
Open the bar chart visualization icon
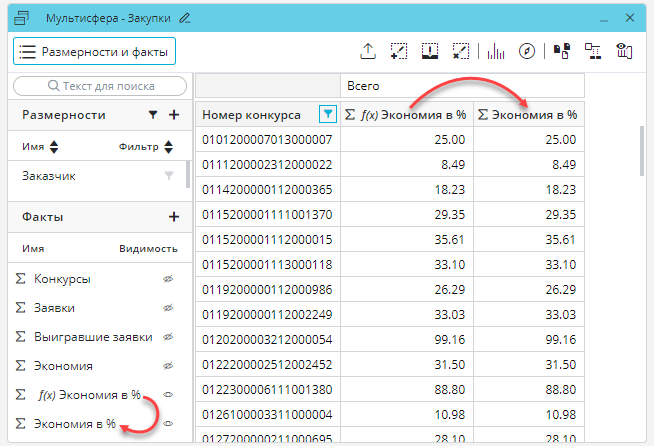click(x=495, y=51)
